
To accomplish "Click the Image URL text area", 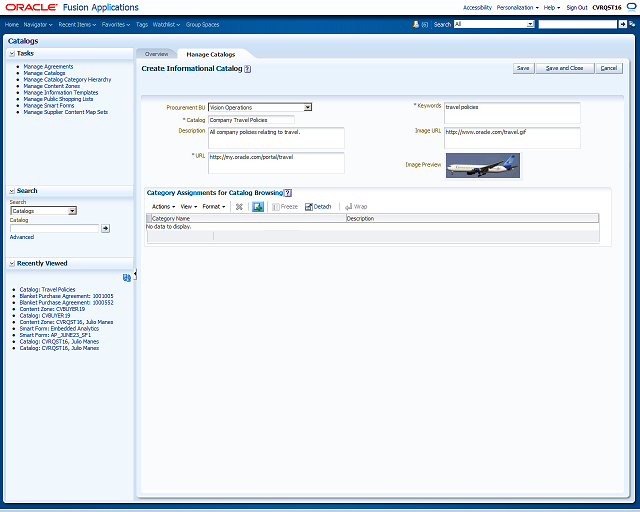I will point(512,138).
